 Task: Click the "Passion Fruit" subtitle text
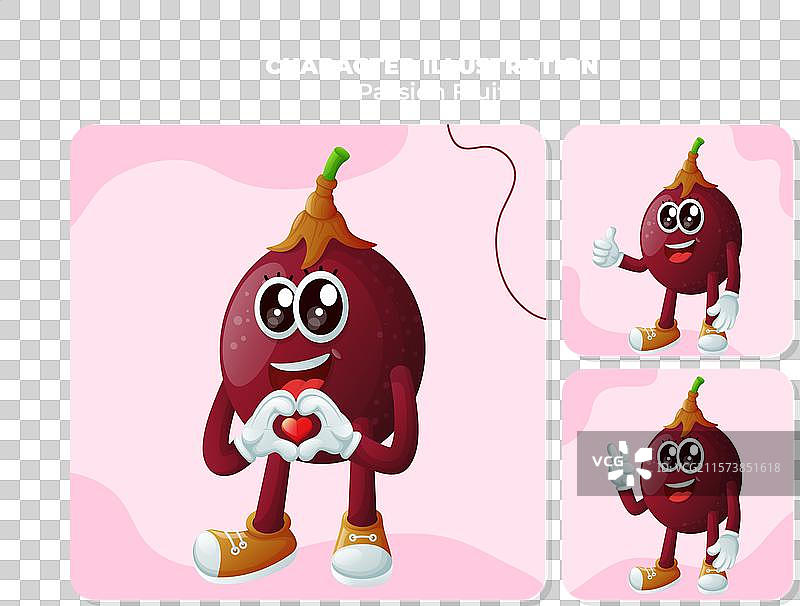pyautogui.click(x=431, y=92)
